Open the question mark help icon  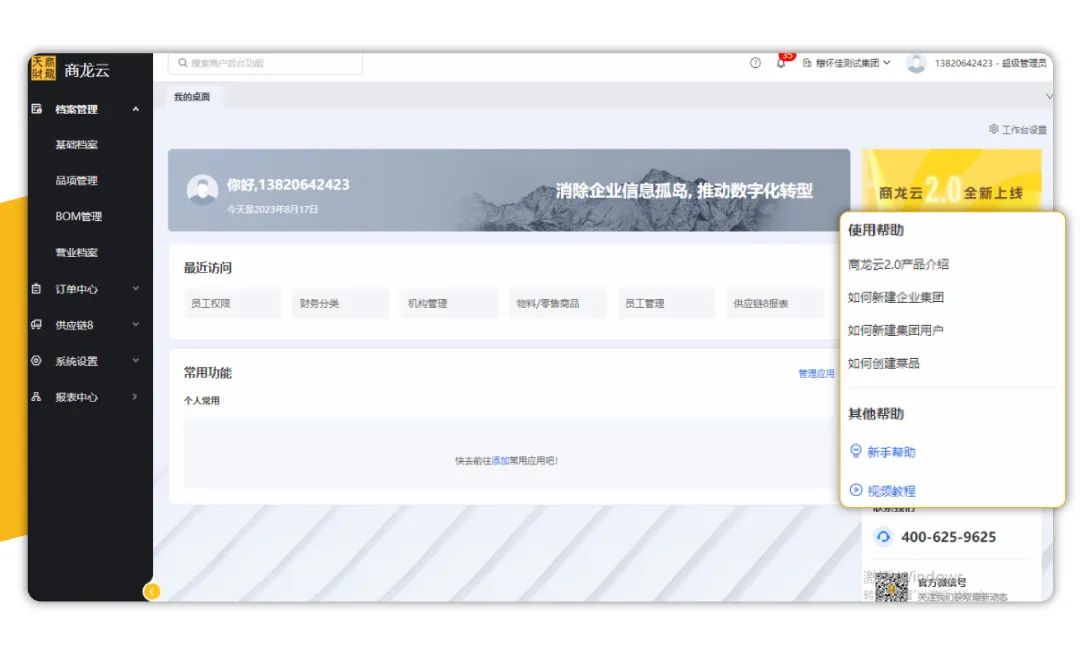click(x=755, y=63)
